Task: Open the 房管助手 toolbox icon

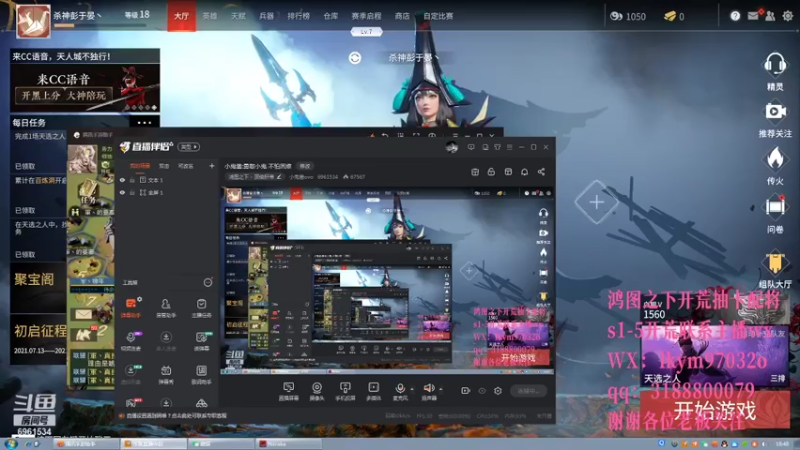Action: pyautogui.click(x=166, y=308)
